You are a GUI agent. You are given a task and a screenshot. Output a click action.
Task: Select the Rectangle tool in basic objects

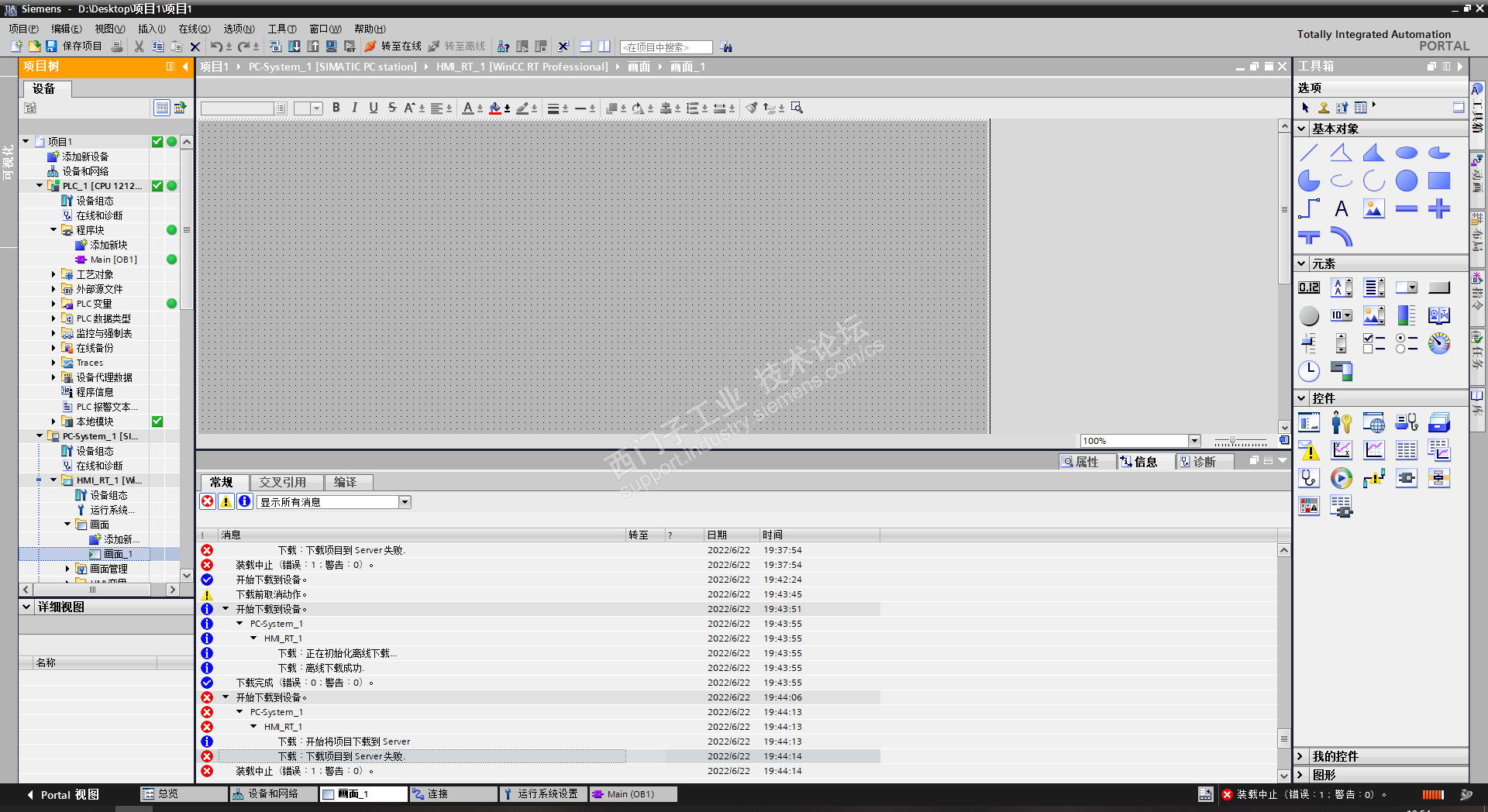(1439, 181)
